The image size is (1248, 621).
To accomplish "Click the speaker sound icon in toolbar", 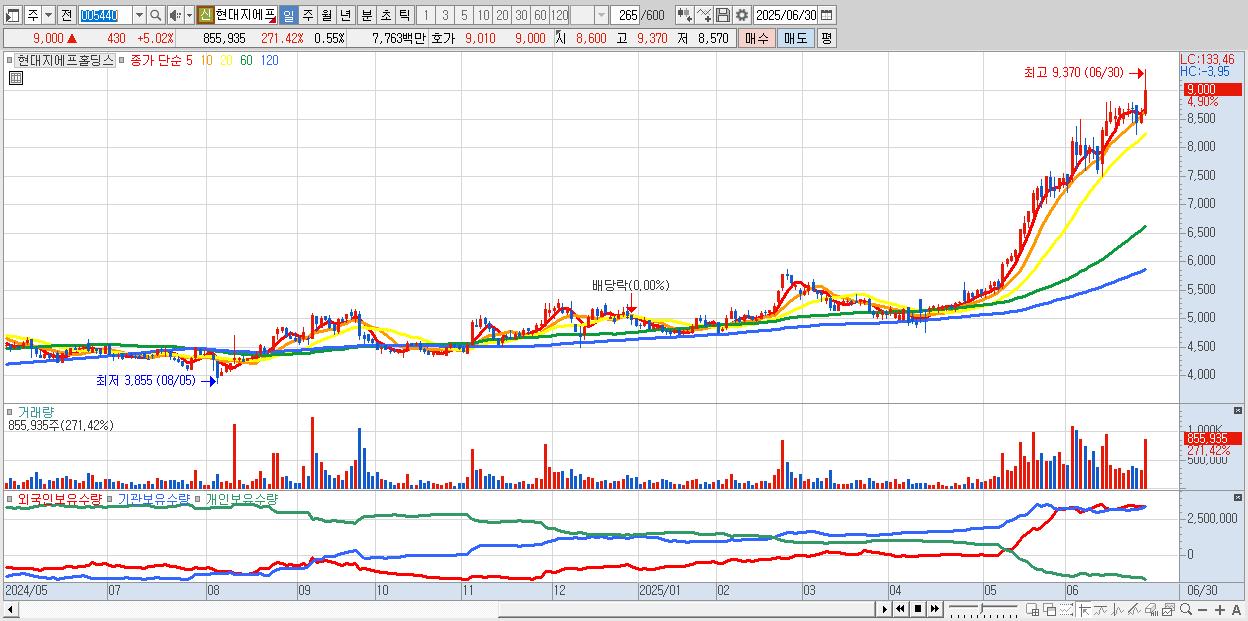I will 176,15.
